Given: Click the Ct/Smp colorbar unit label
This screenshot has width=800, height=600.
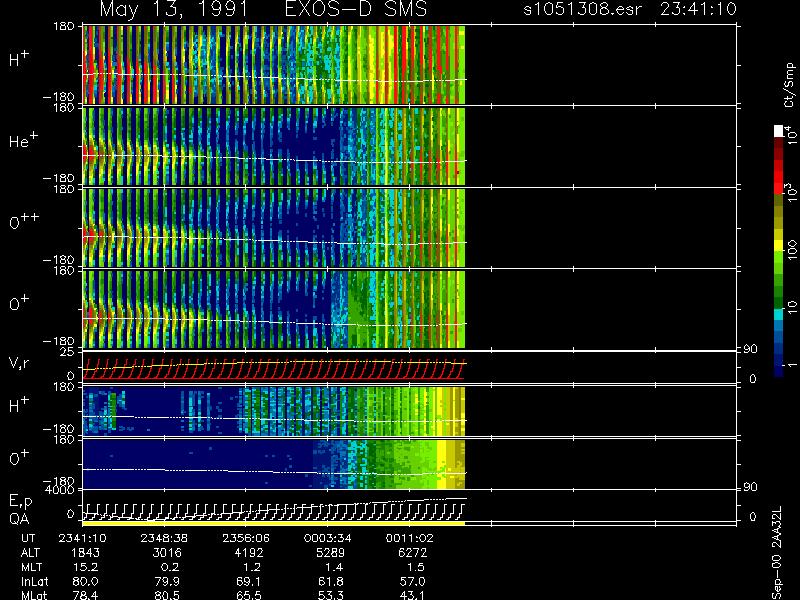Looking at the screenshot, I should [789, 85].
